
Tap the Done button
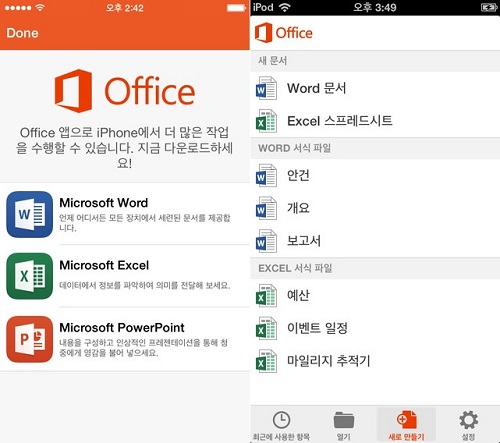22,33
